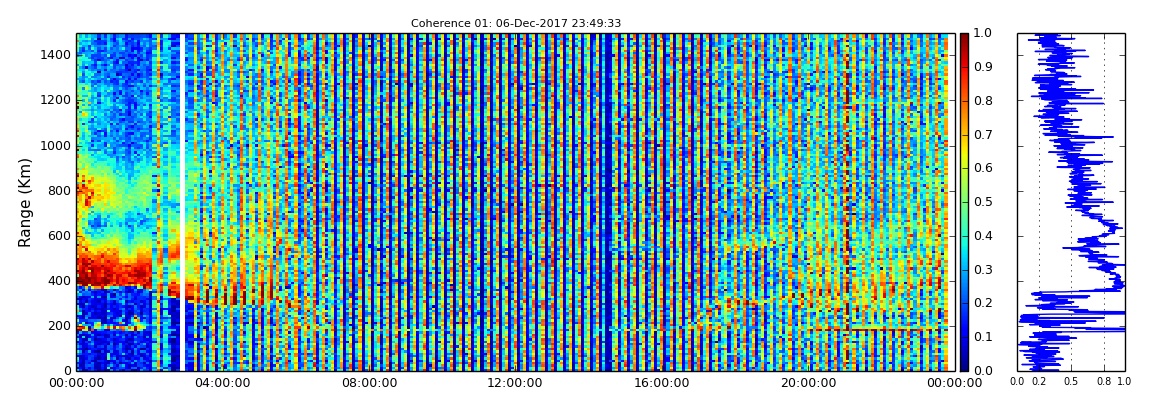1150x407 pixels.
Task: Click the 0.1 colorbar tick label
Action: pos(982,337)
